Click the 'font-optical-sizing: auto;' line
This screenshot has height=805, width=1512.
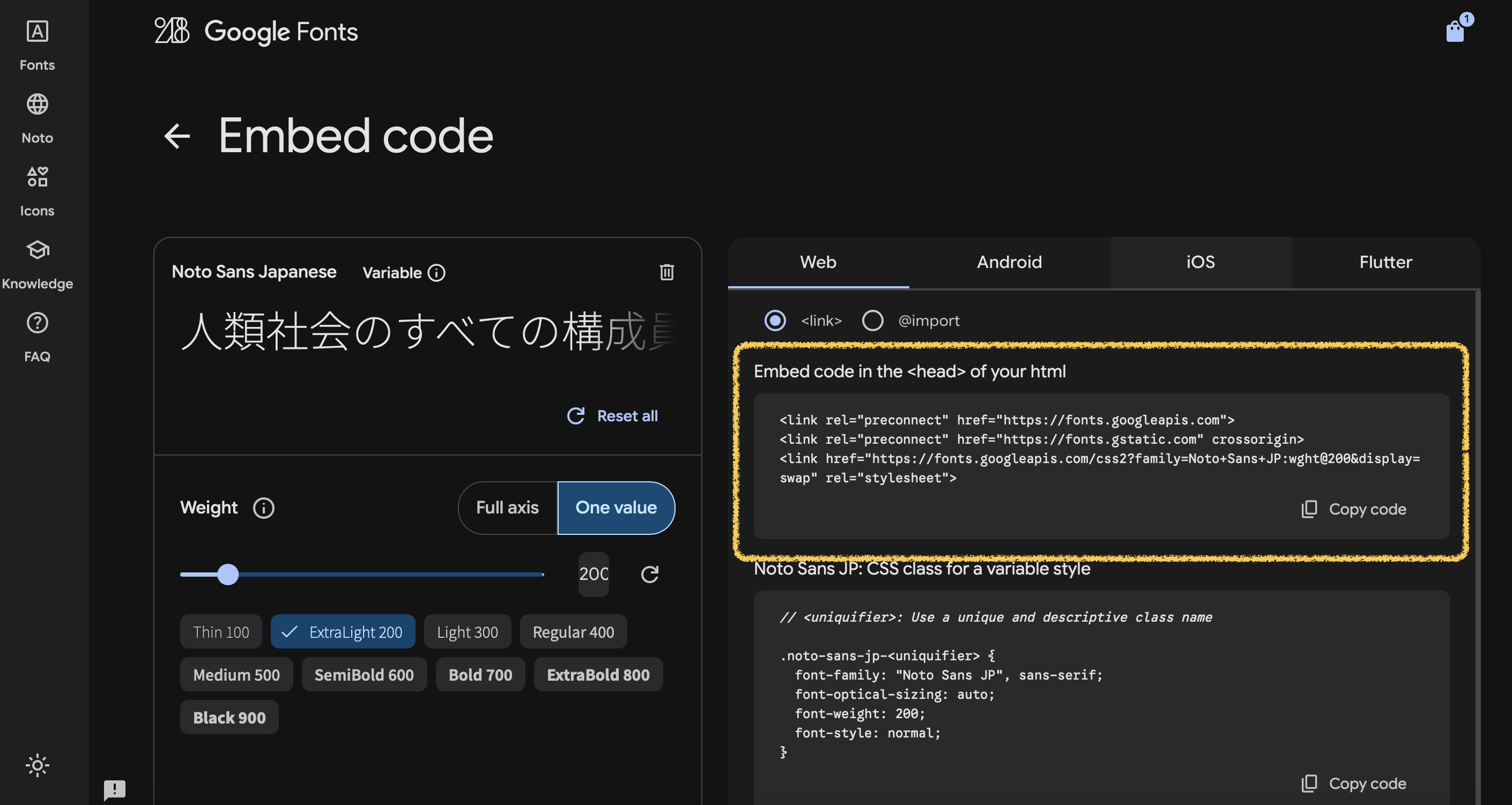click(894, 695)
